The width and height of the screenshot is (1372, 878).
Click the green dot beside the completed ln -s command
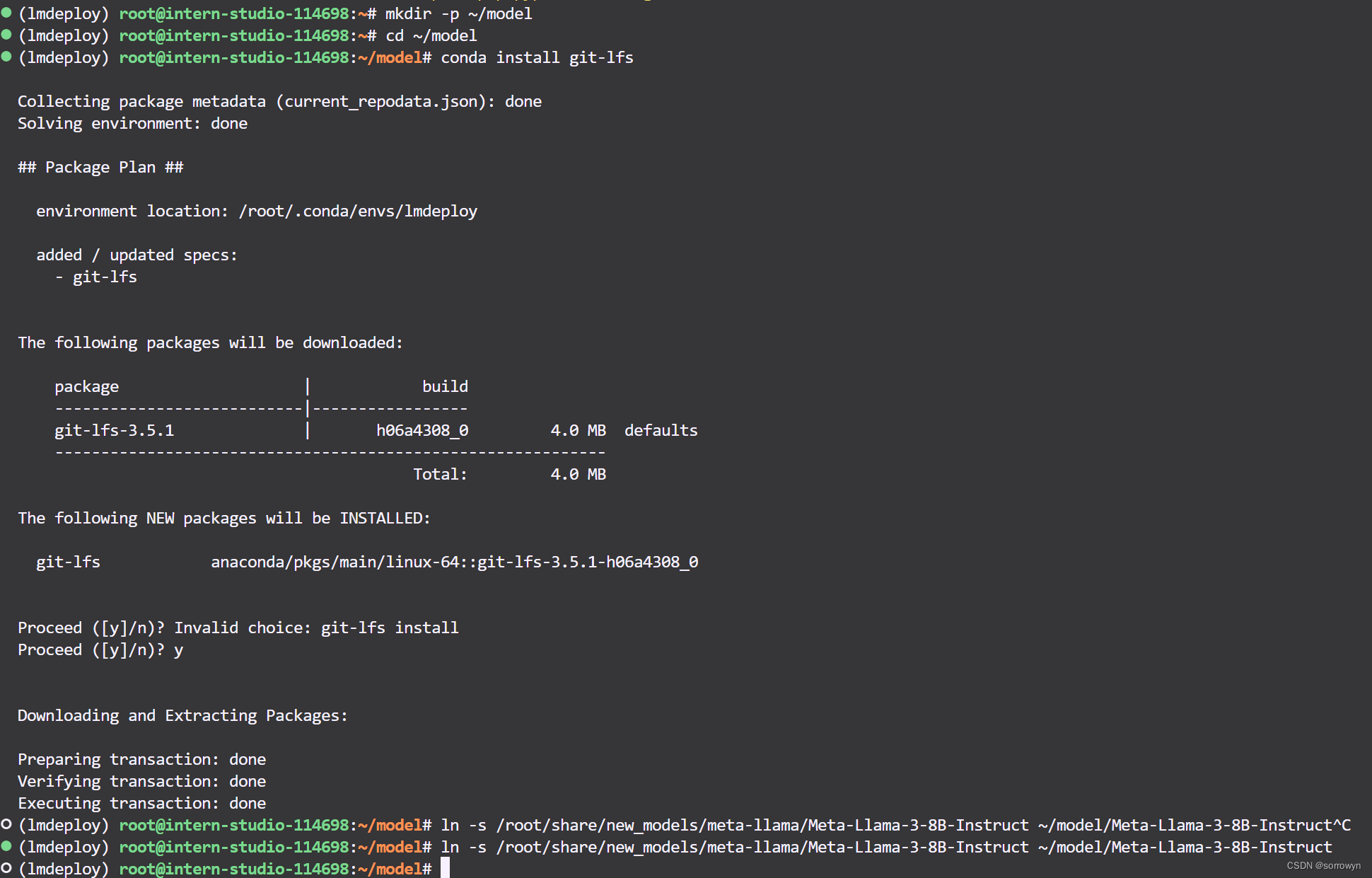pos(6,845)
